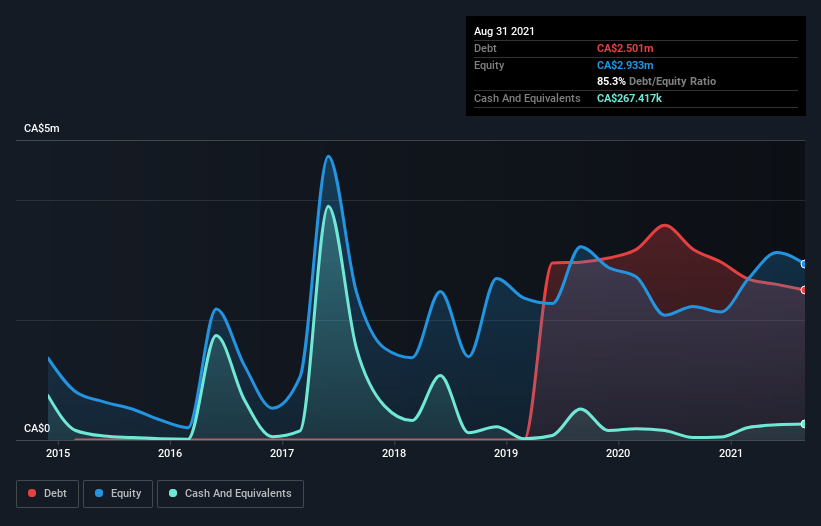Image resolution: width=821 pixels, height=526 pixels.
Task: Click the 2020 x-axis label
Action: click(618, 453)
